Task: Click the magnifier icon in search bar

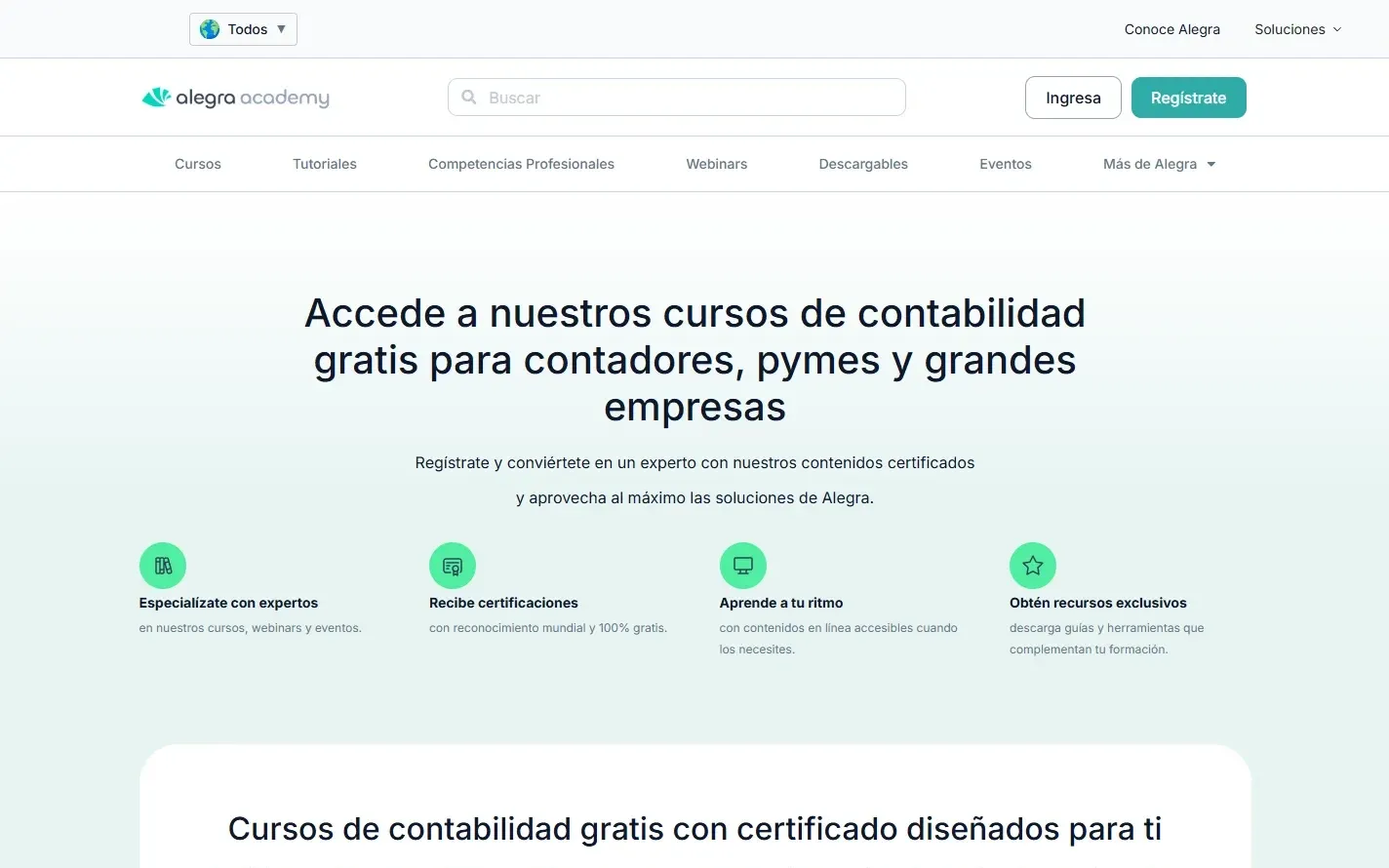Action: point(469,98)
